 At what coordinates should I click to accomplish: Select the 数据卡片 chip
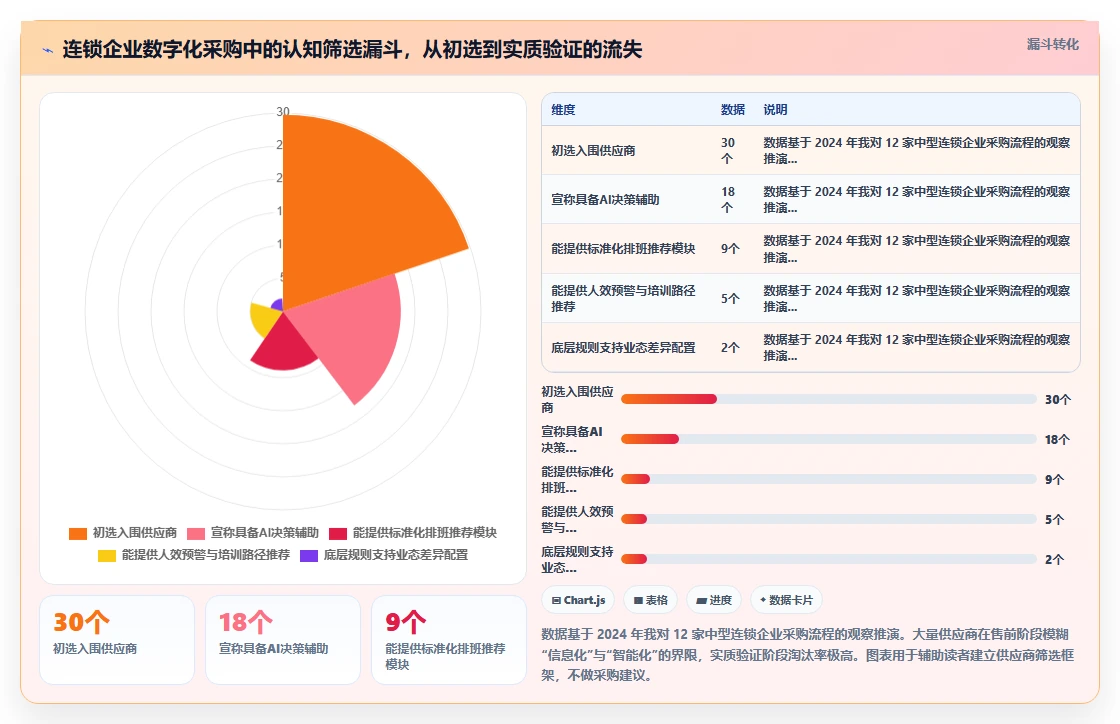pyautogui.click(x=786, y=600)
